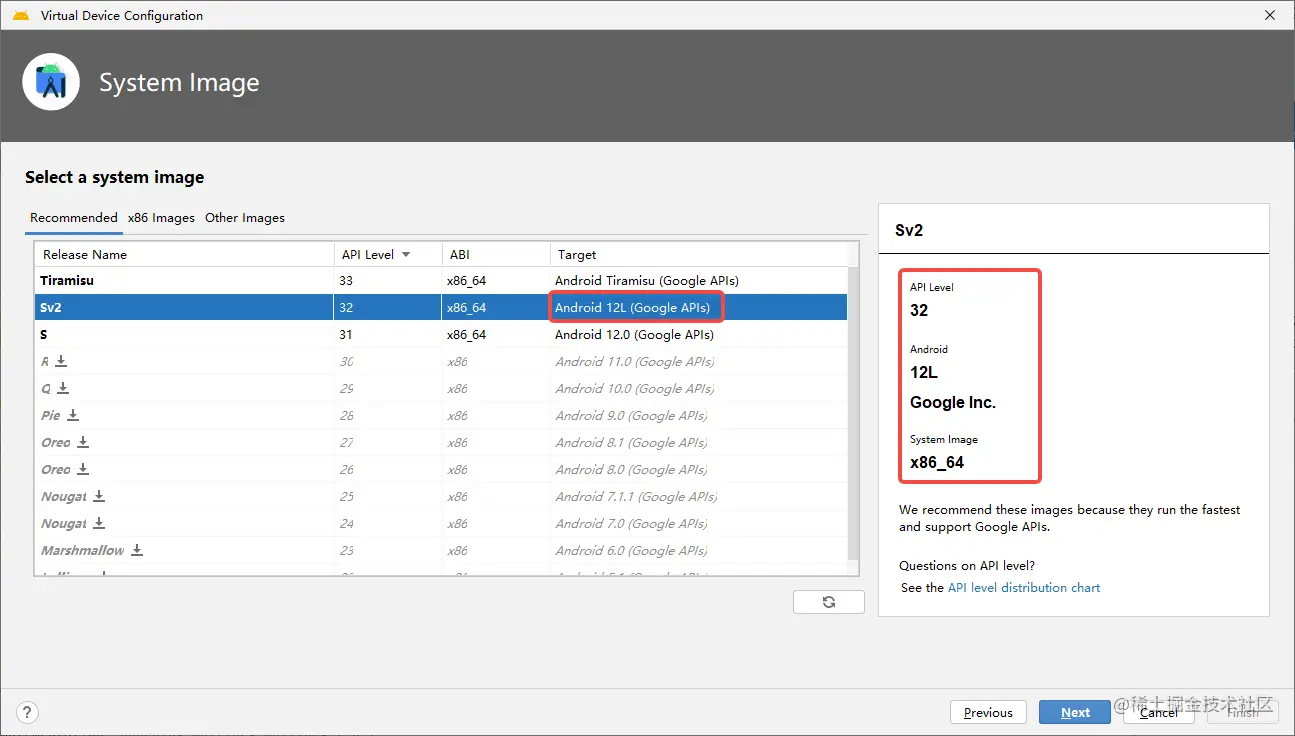The width and height of the screenshot is (1295, 736).
Task: Select the Tiramisu release row
Action: tap(441, 281)
